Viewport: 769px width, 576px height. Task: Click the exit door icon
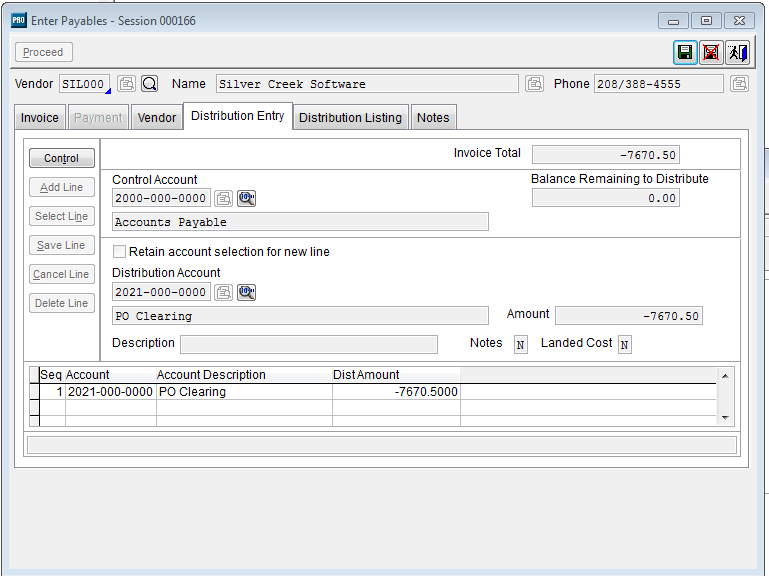click(737, 52)
